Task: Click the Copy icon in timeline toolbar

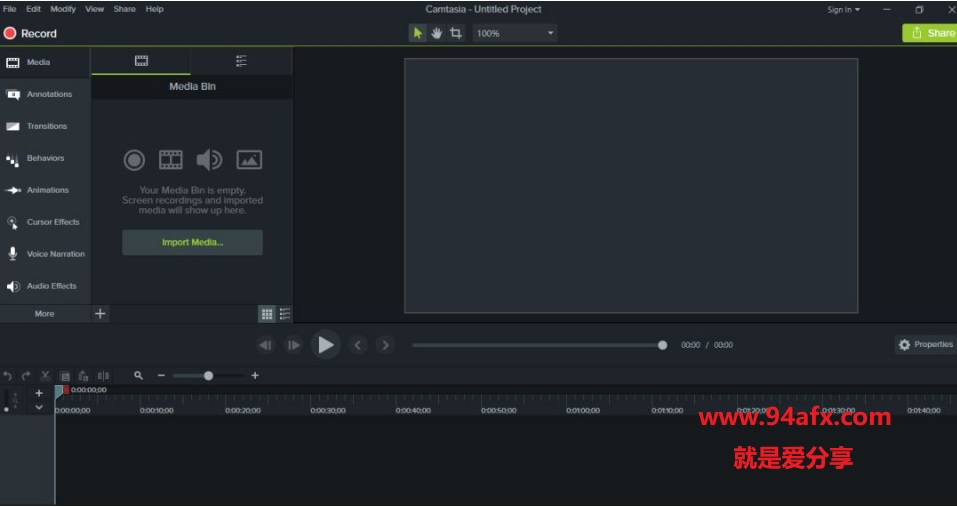Action: (x=65, y=376)
